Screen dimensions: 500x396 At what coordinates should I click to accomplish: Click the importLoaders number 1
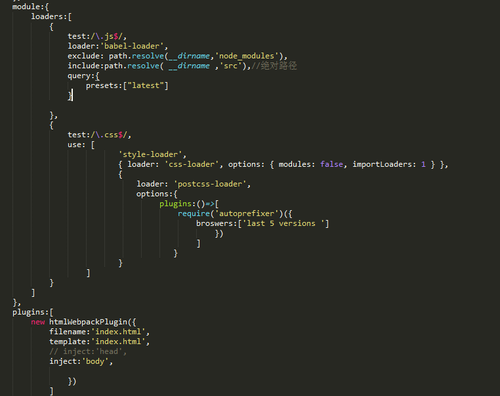(423, 164)
